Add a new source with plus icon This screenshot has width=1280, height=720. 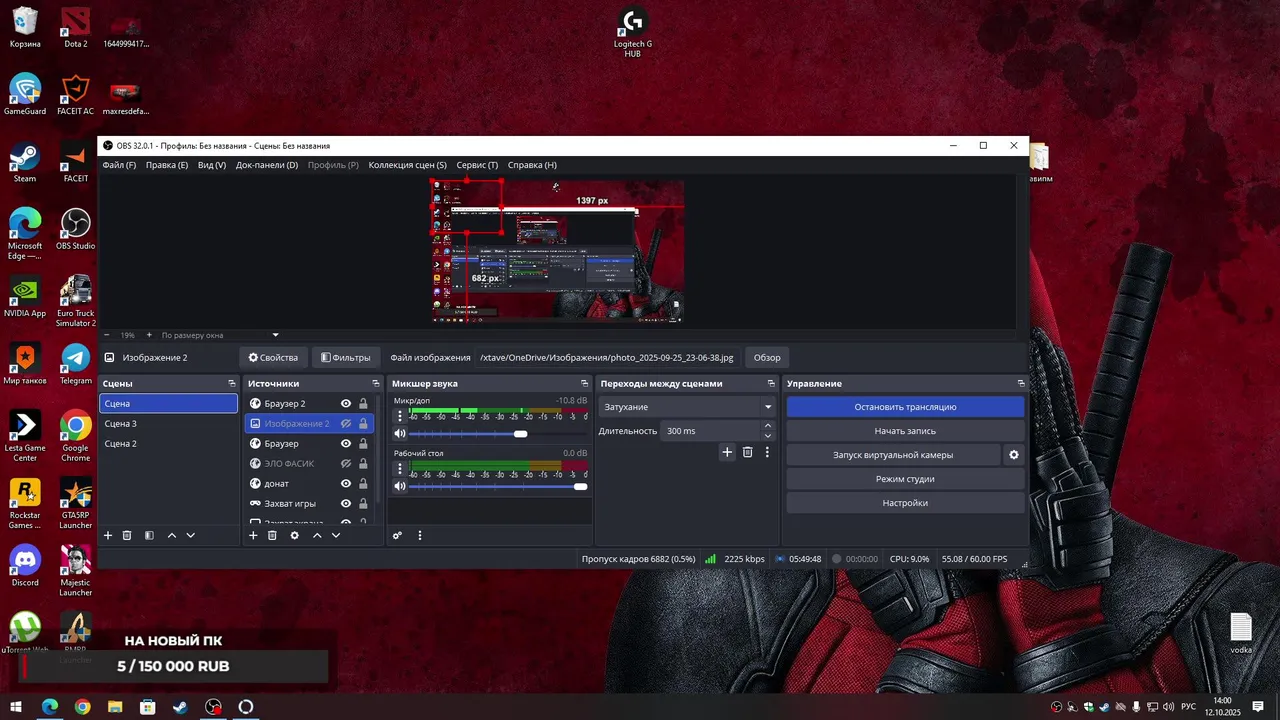253,535
